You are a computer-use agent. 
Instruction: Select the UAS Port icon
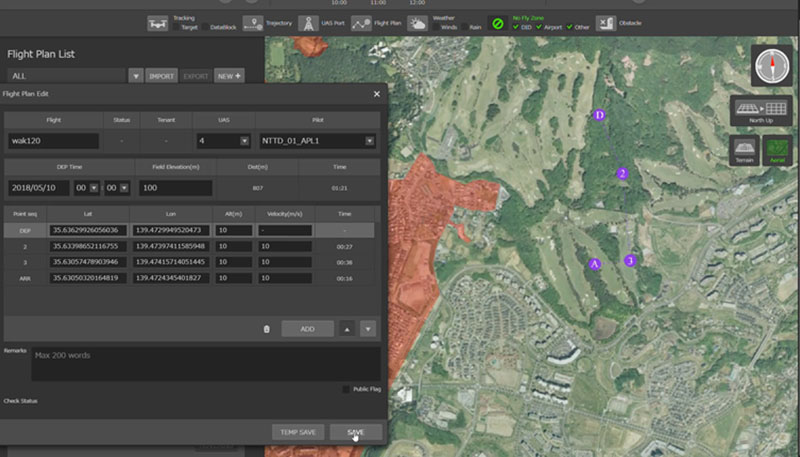tap(310, 23)
